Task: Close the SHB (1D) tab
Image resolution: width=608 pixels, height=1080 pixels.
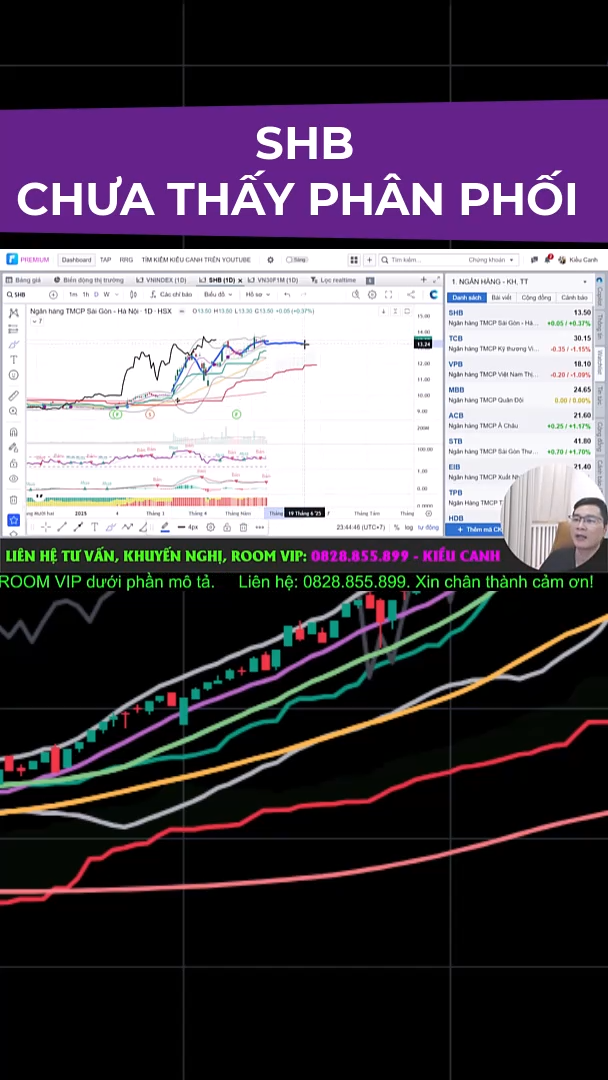Action: (x=240, y=281)
